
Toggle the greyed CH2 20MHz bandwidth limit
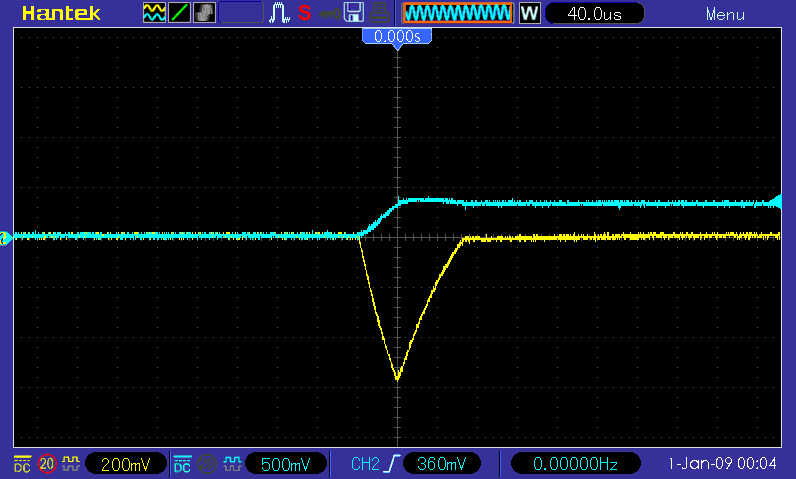click(207, 464)
